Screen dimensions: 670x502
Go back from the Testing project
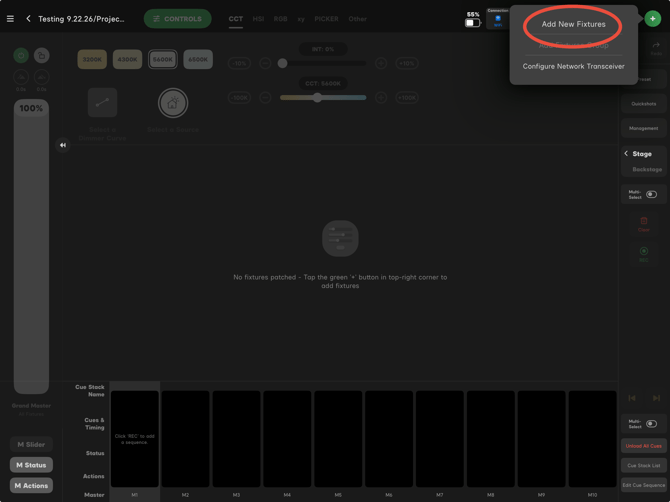[28, 19]
